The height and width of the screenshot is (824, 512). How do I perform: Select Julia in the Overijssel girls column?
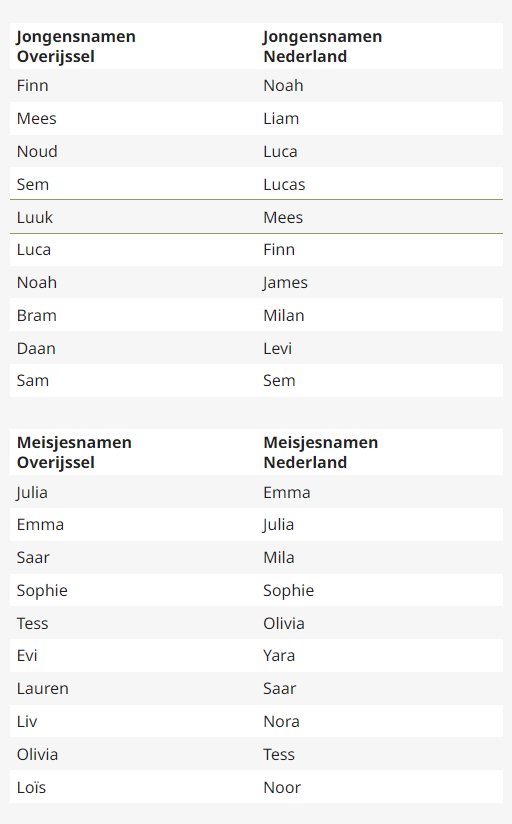[32, 493]
